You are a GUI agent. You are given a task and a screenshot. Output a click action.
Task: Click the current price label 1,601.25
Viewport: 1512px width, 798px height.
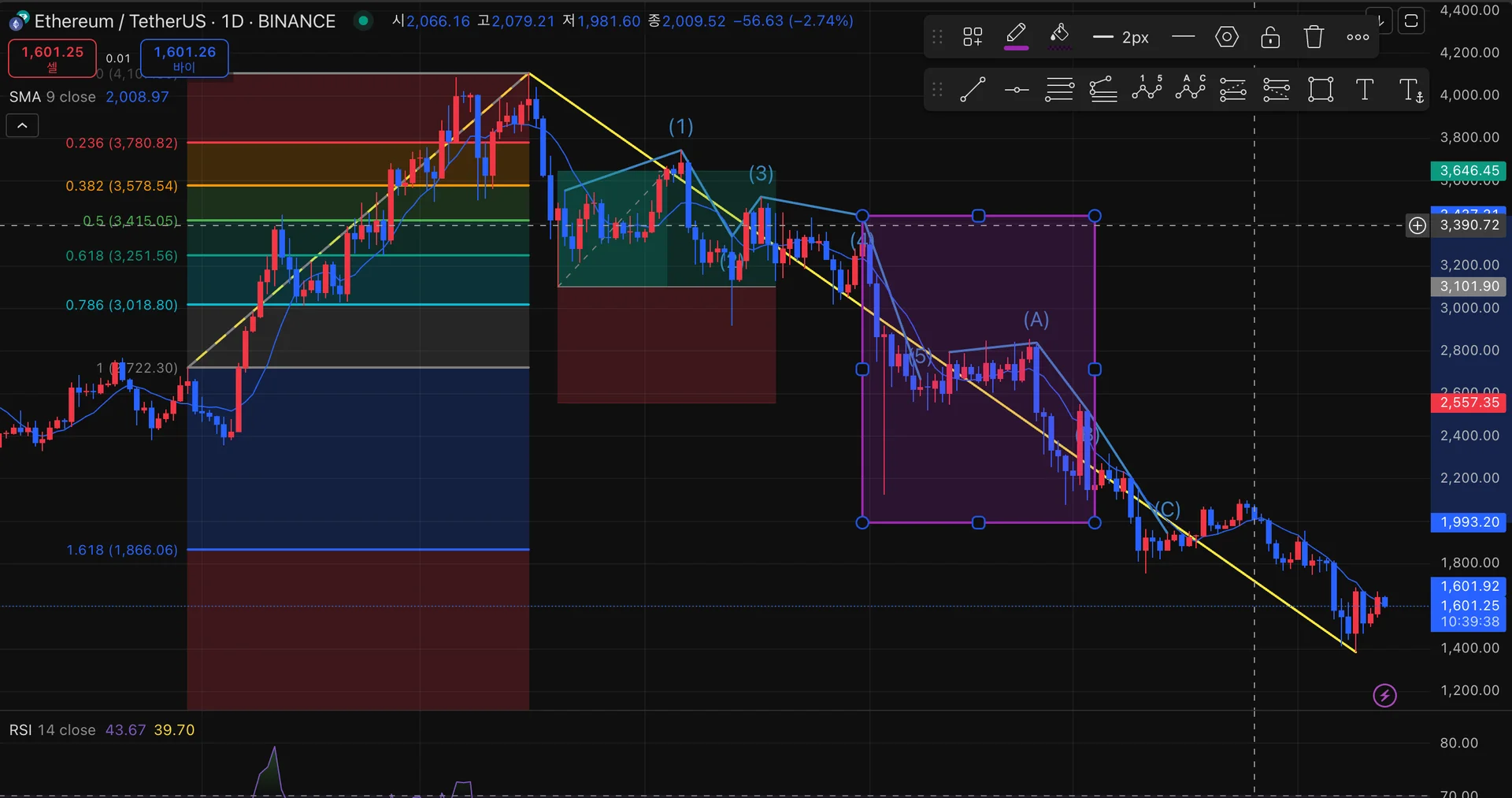[x=1469, y=606]
